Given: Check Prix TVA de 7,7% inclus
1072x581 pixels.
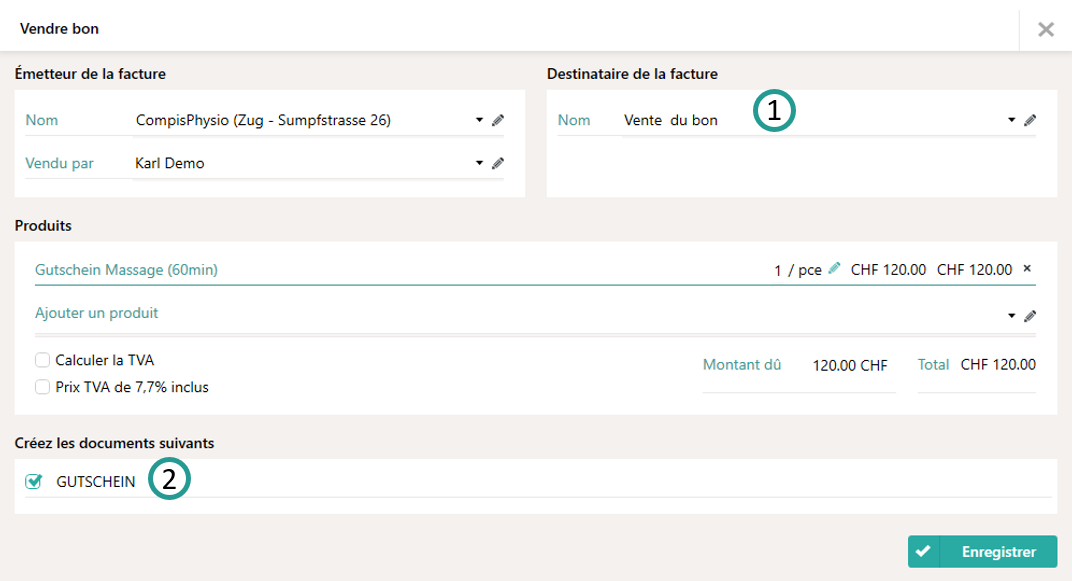Looking at the screenshot, I should click(42, 387).
